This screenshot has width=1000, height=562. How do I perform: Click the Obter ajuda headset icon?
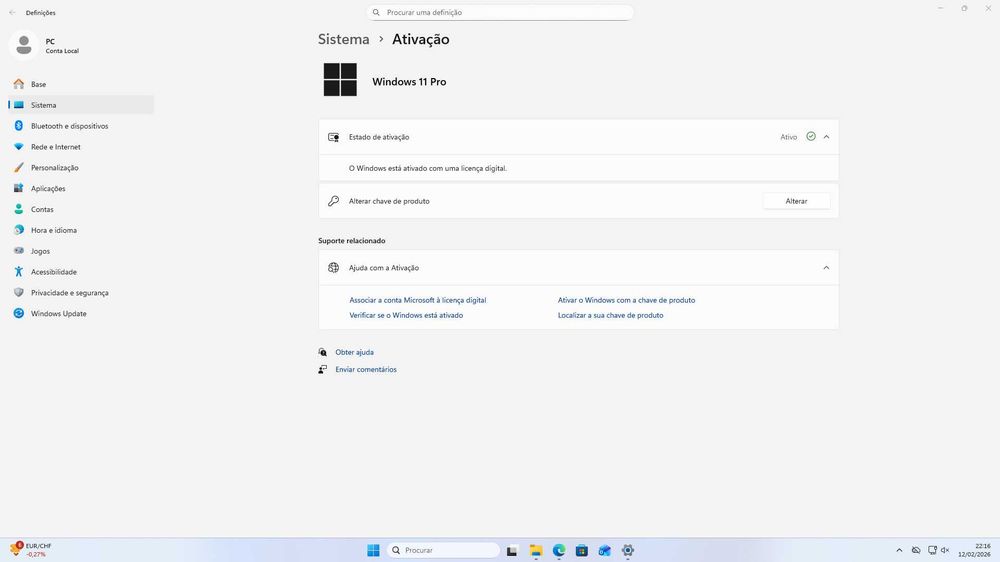(x=323, y=352)
